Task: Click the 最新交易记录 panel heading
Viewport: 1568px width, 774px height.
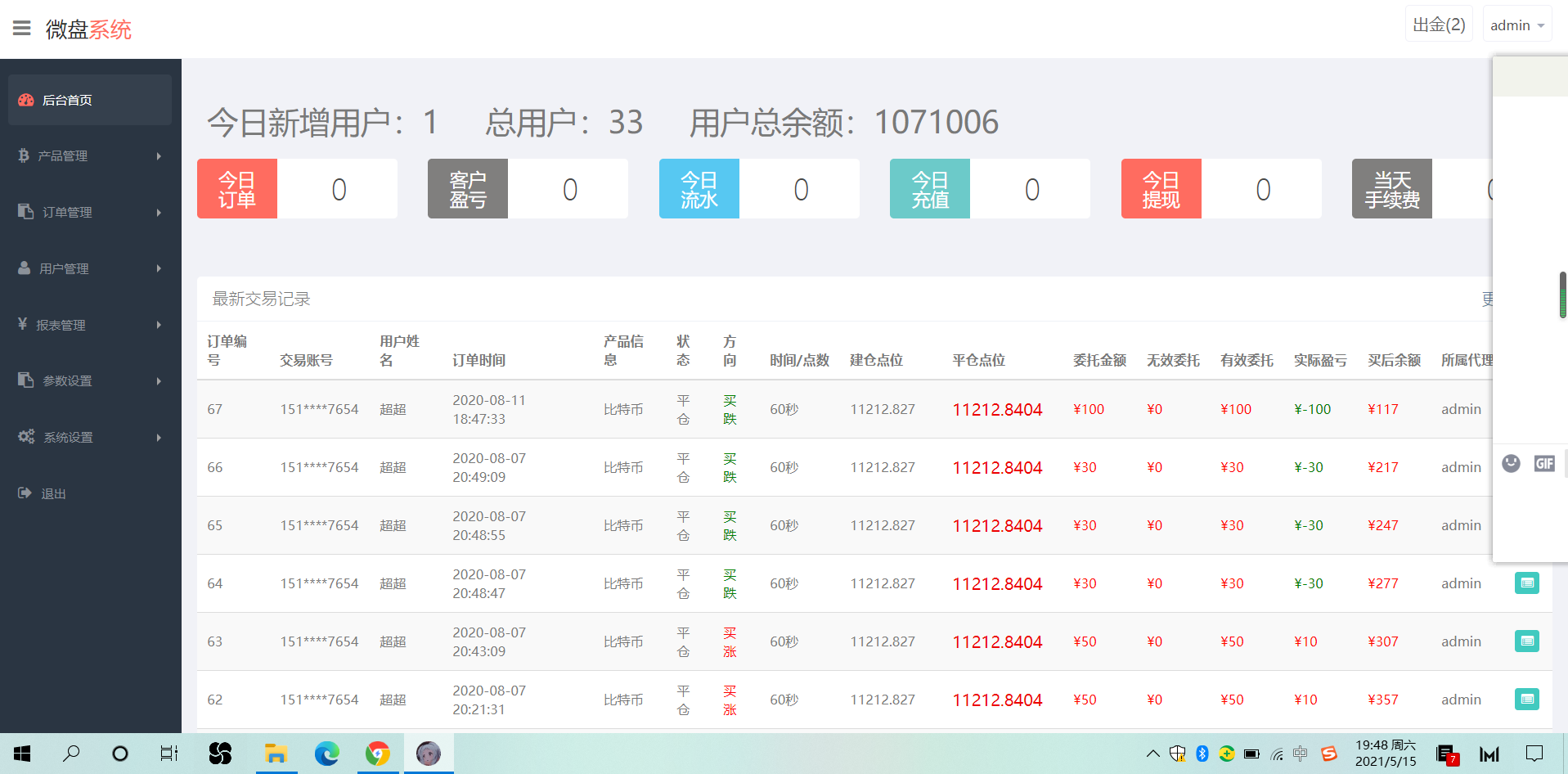Action: click(262, 299)
